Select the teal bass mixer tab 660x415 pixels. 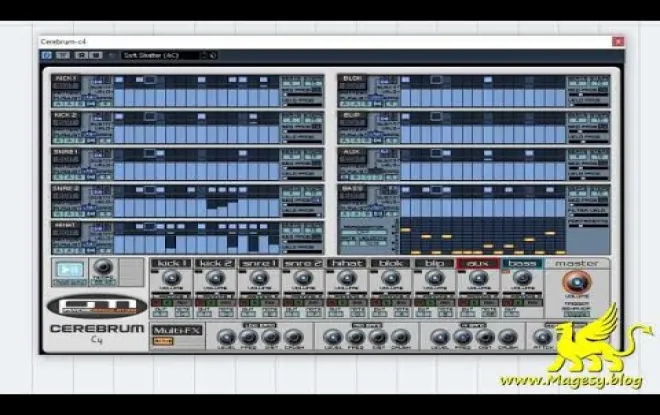coord(522,263)
